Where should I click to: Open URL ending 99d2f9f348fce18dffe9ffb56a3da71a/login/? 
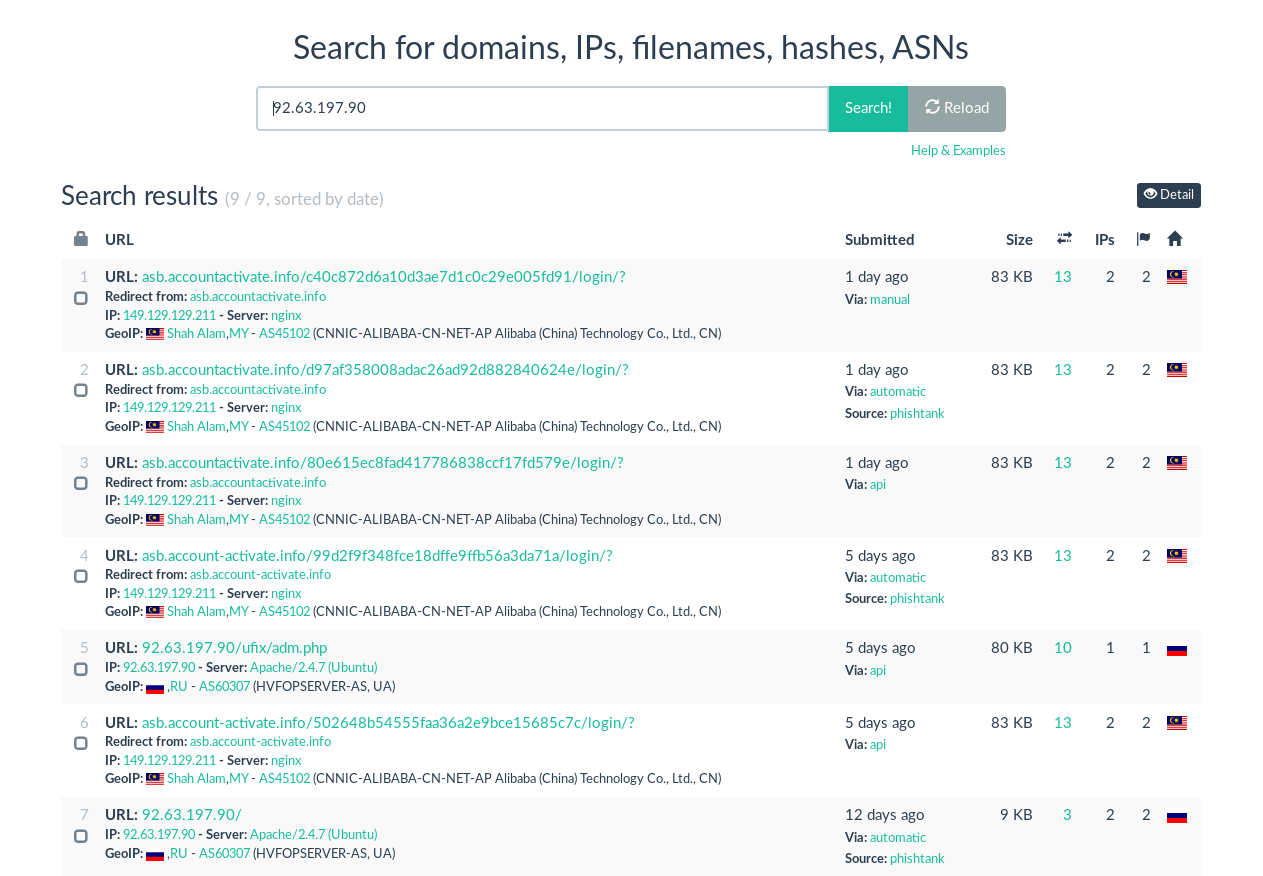377,556
